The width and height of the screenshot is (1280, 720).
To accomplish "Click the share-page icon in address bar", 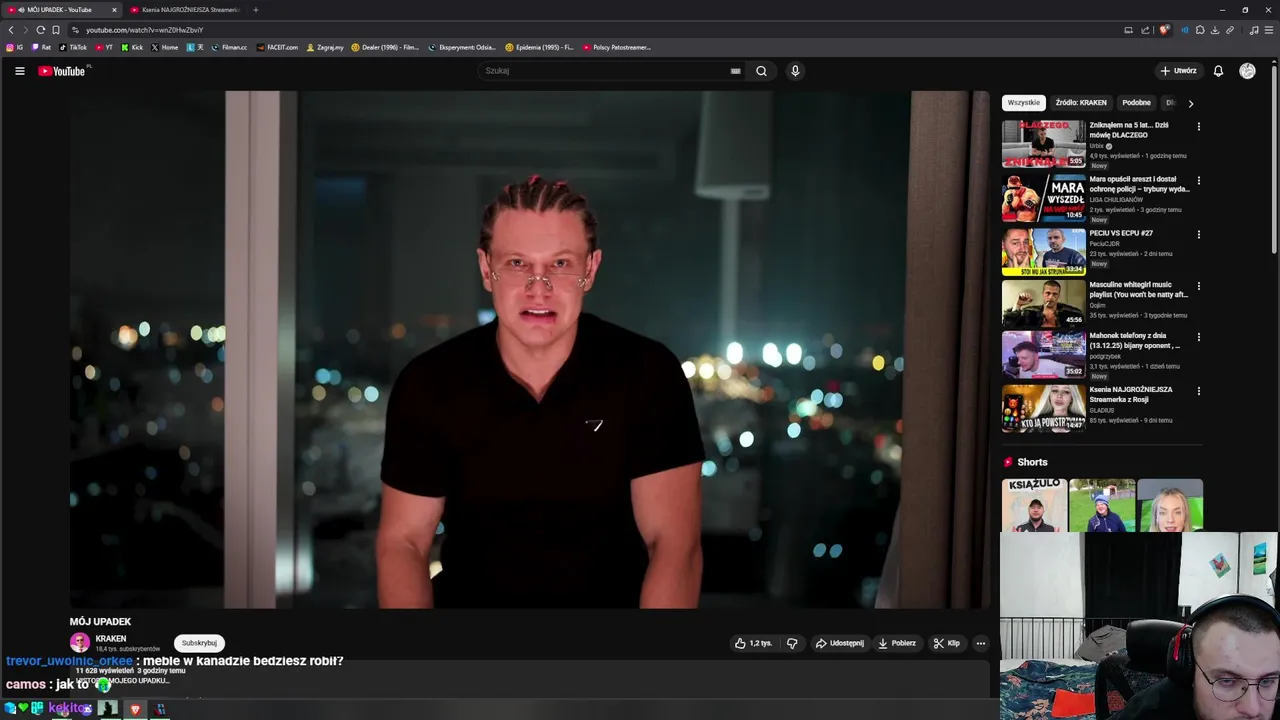I will coord(1145,30).
